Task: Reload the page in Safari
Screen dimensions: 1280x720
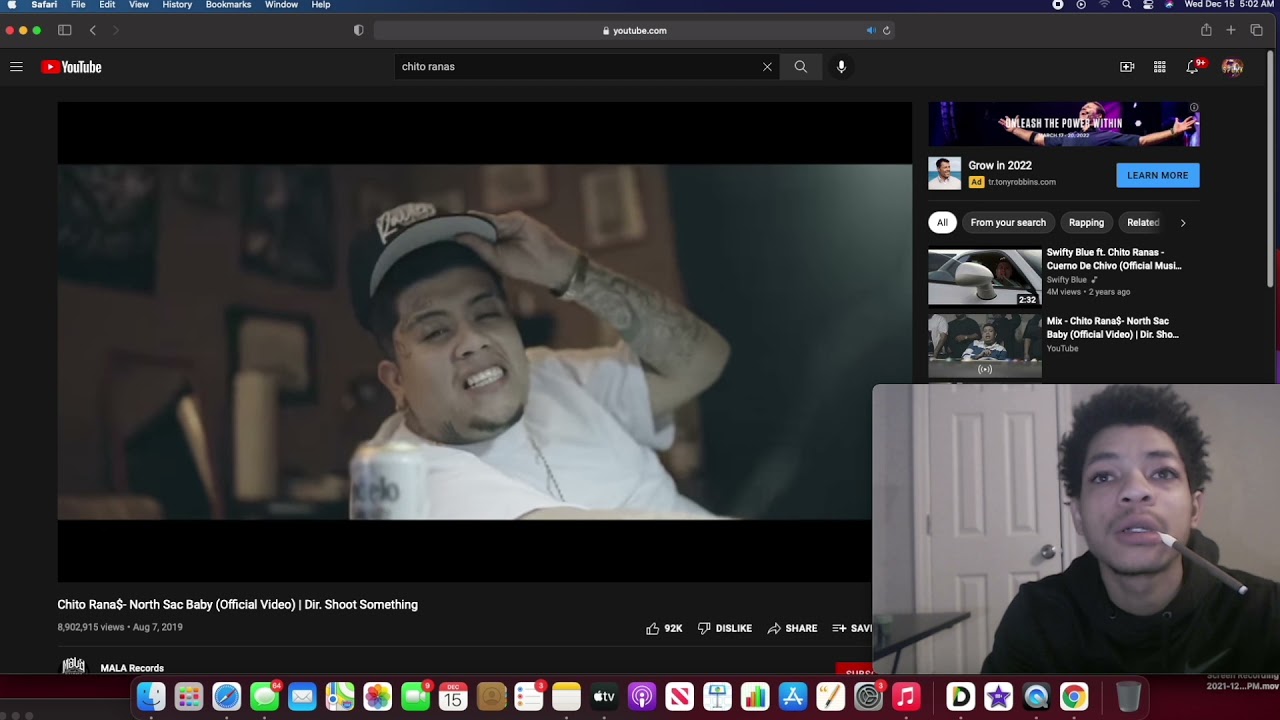Action: (x=886, y=30)
